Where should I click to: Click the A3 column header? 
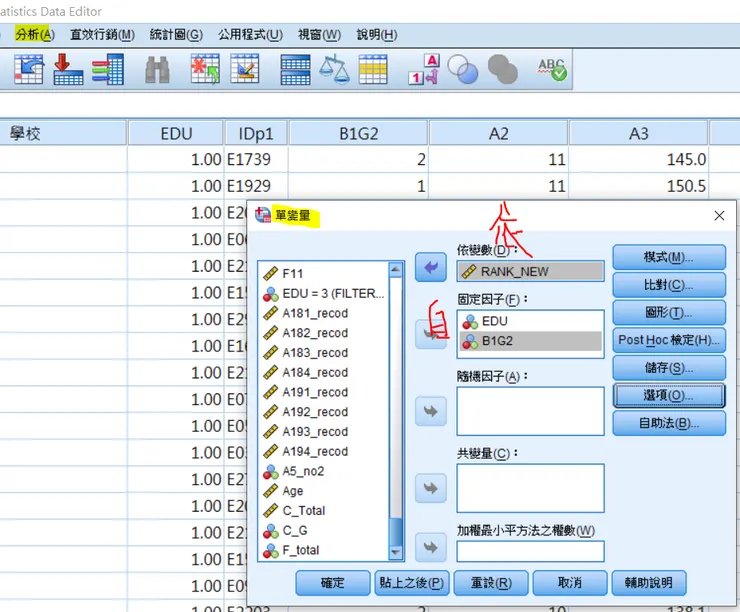pyautogui.click(x=639, y=134)
